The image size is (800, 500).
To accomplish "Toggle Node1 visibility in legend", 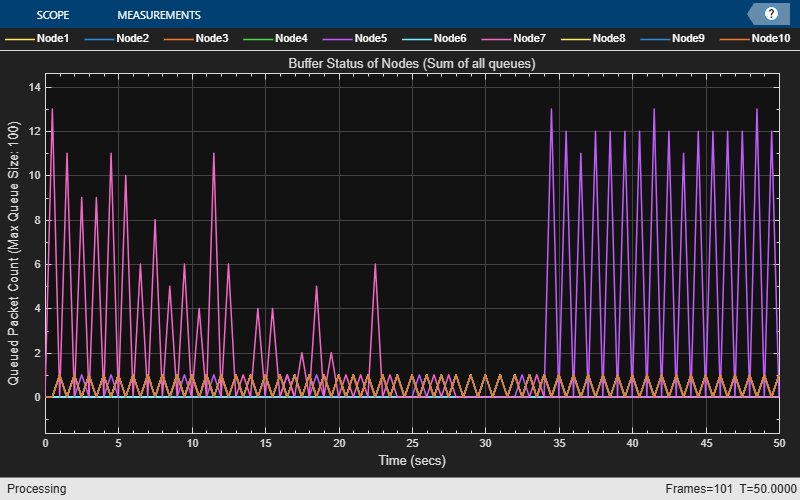I will pyautogui.click(x=39, y=39).
